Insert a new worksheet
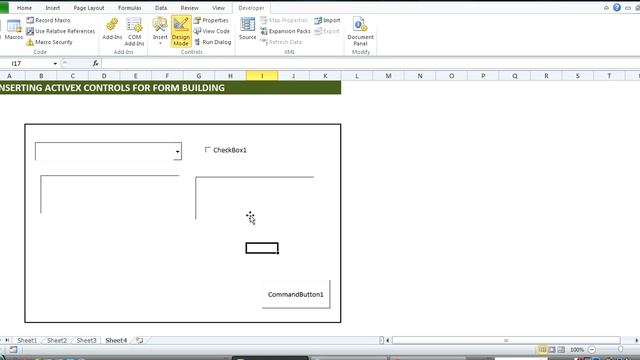Viewport: 640px width, 360px height. tap(140, 340)
